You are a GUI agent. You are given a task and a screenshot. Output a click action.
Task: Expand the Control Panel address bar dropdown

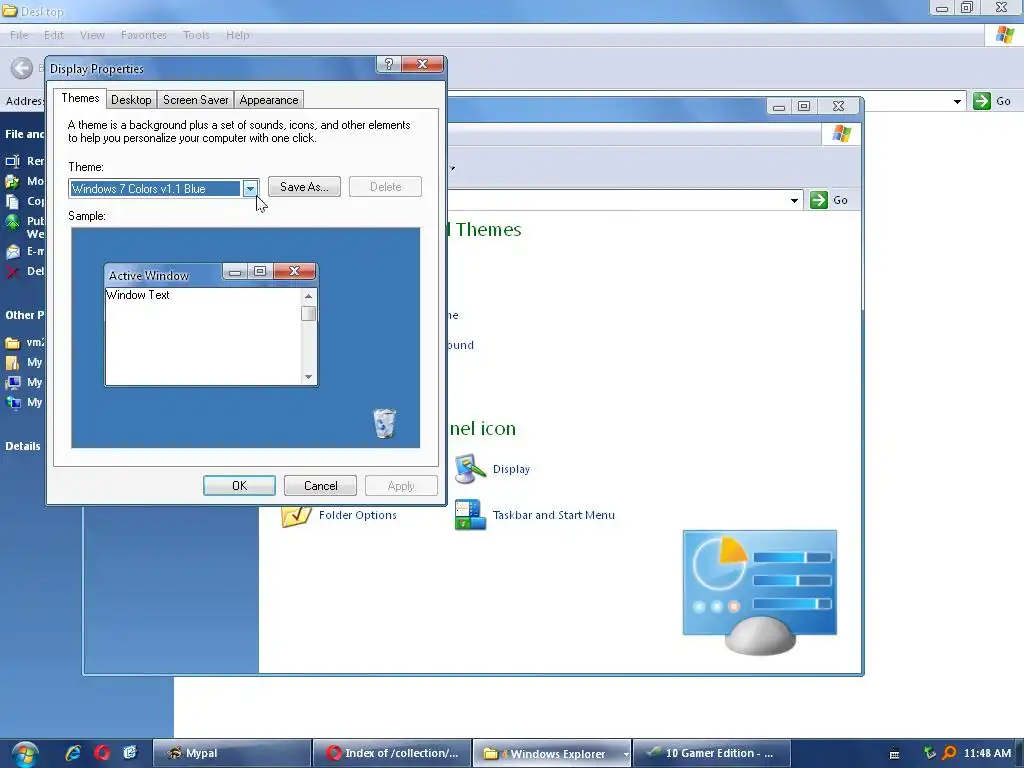(x=794, y=200)
